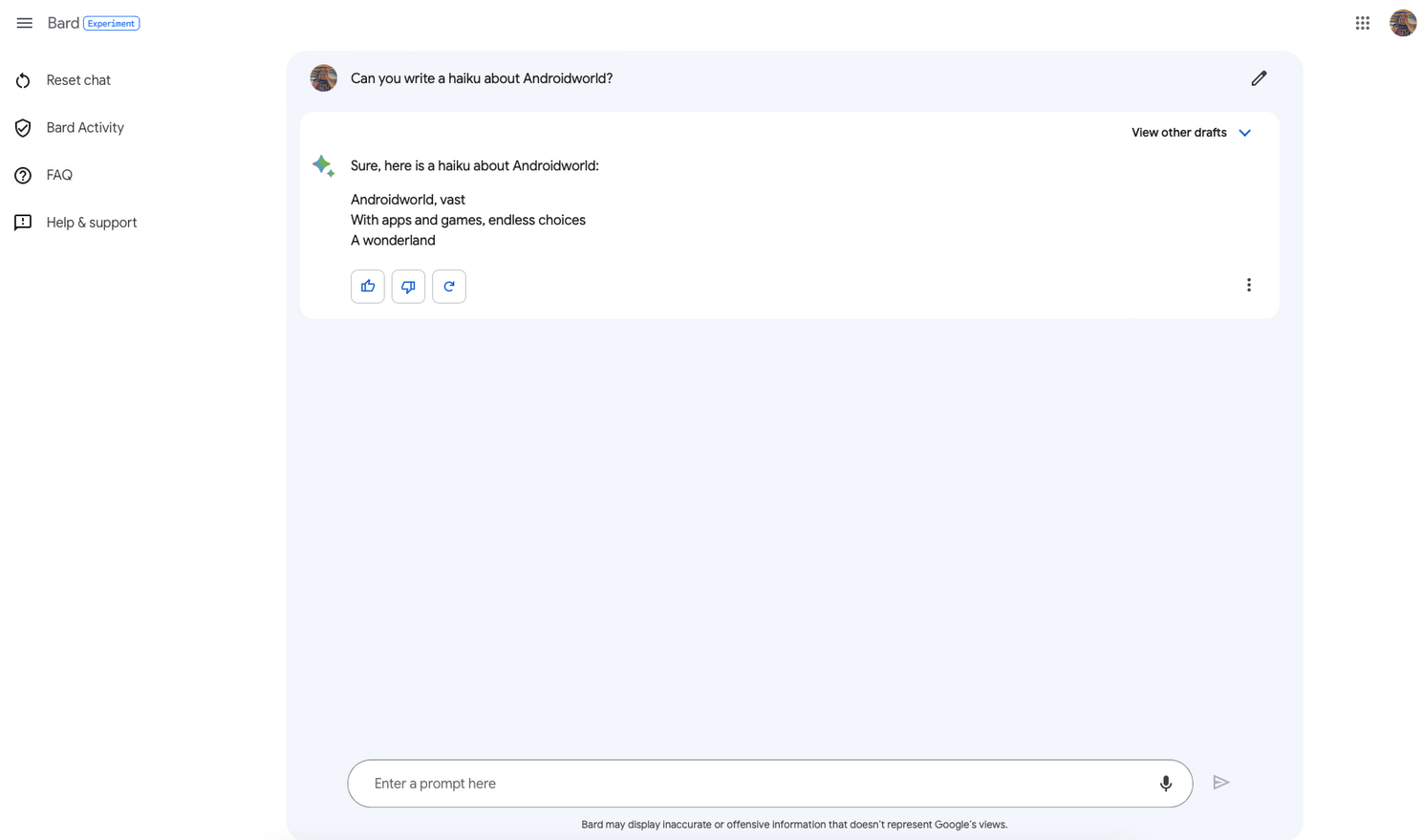
Task: Give the response a thumbs up
Action: [x=368, y=287]
